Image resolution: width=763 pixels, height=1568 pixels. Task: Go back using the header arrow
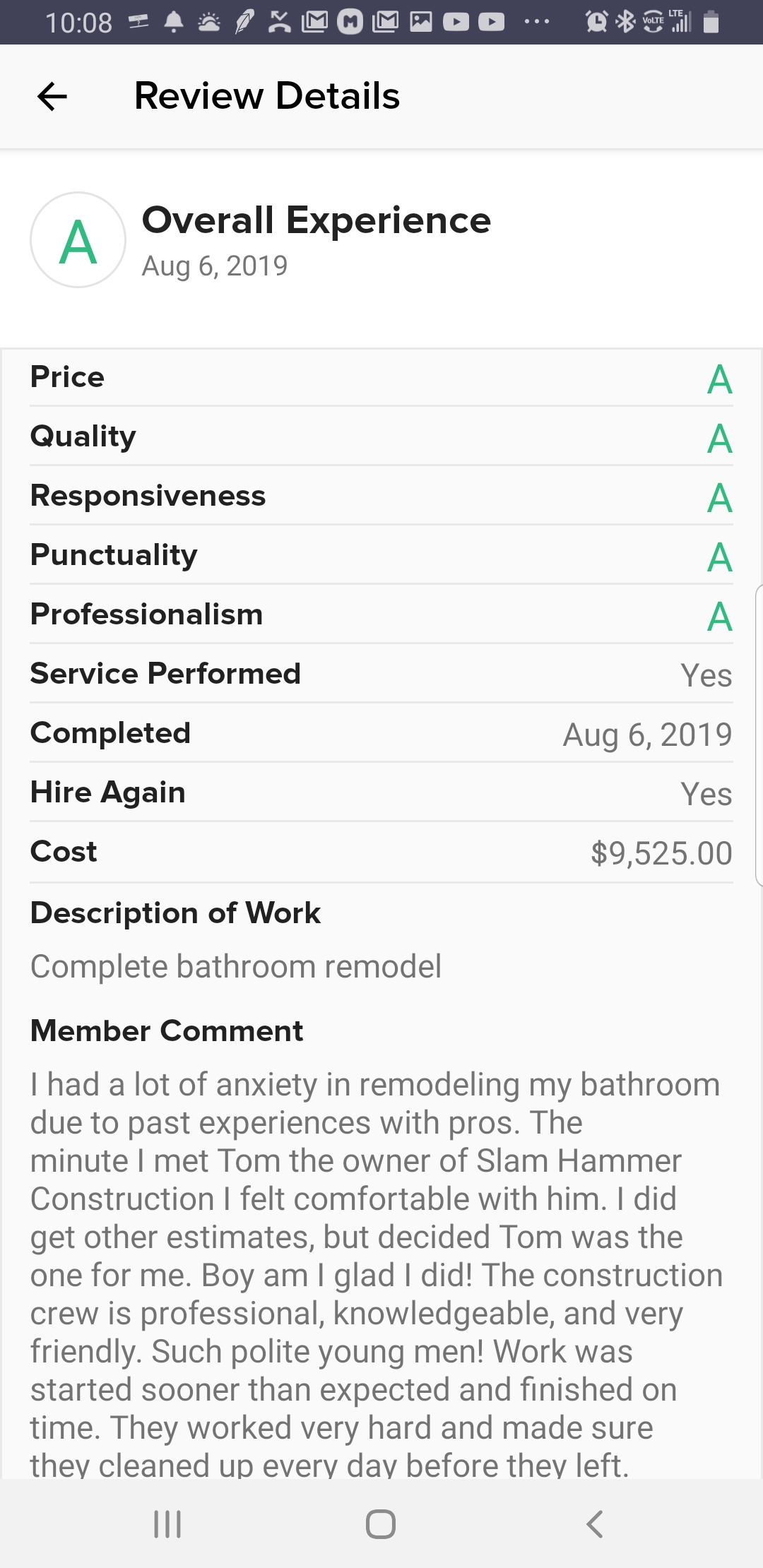52,96
